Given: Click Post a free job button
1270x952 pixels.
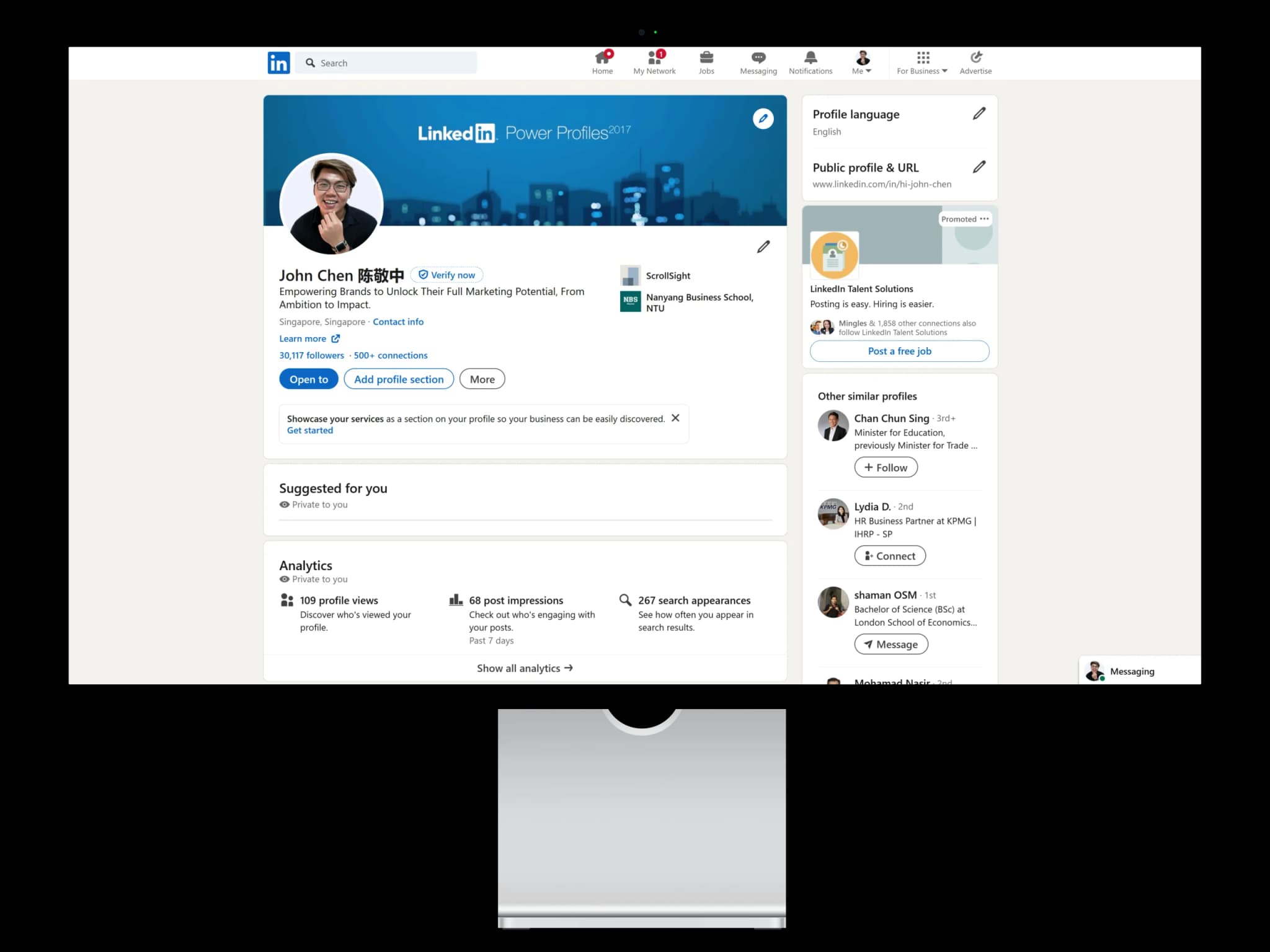Looking at the screenshot, I should (899, 351).
